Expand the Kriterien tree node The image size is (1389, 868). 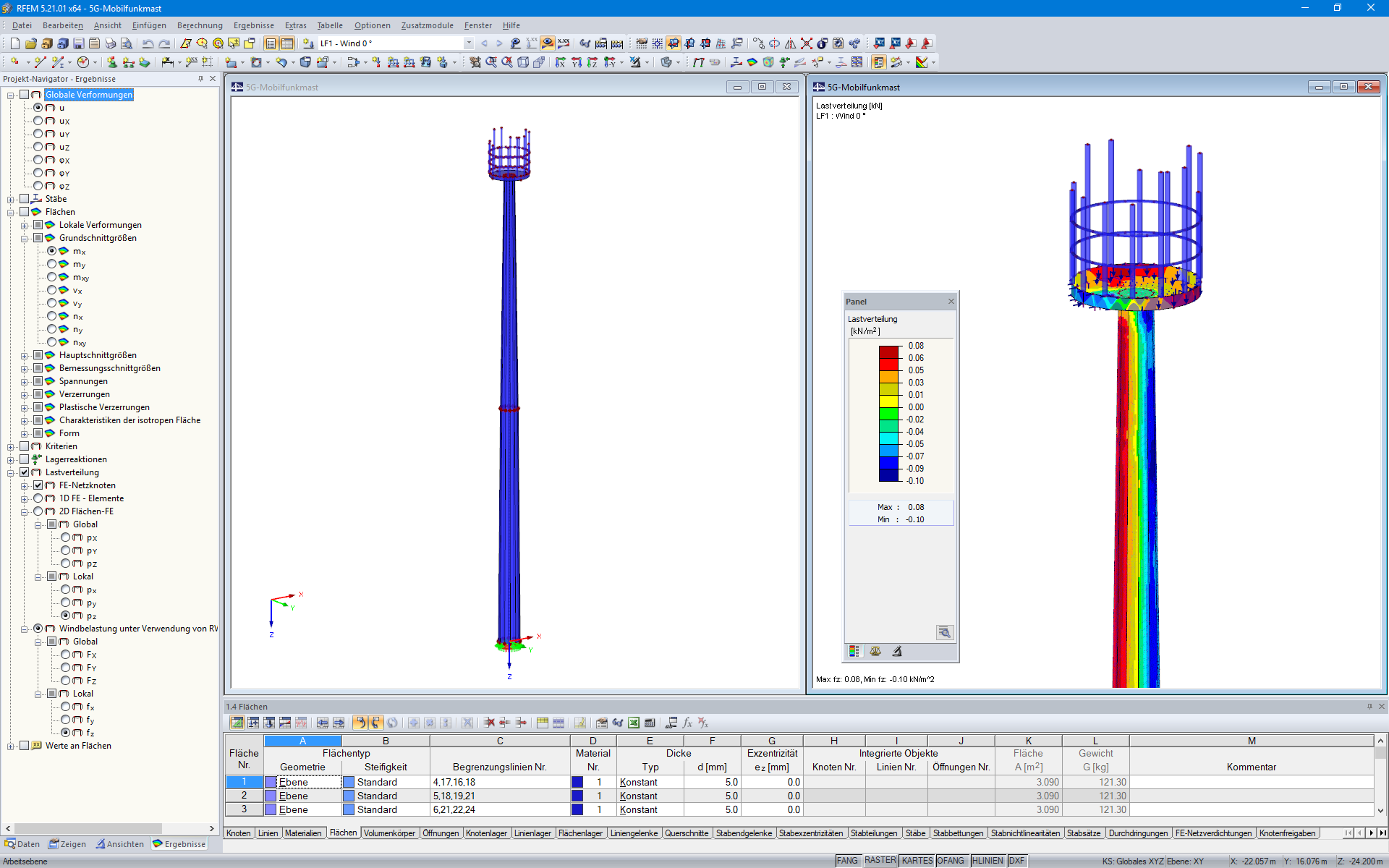(11, 447)
